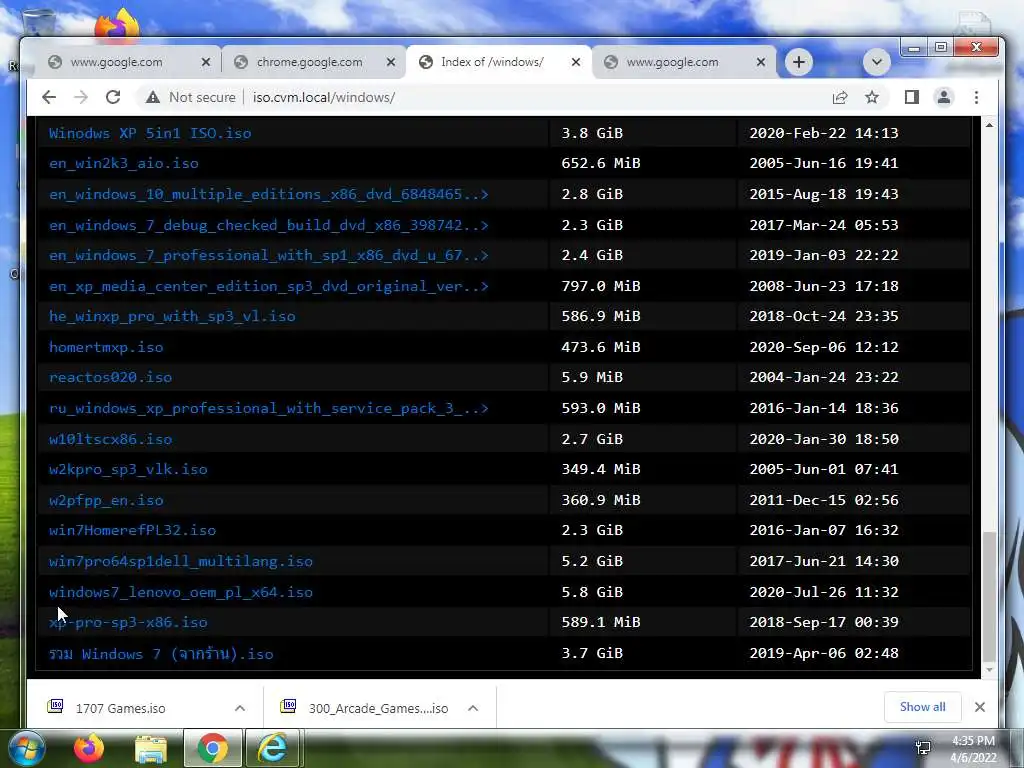The height and width of the screenshot is (768, 1024).
Task: Click the address bar URL iso.cvm.local/windows/
Action: click(324, 97)
